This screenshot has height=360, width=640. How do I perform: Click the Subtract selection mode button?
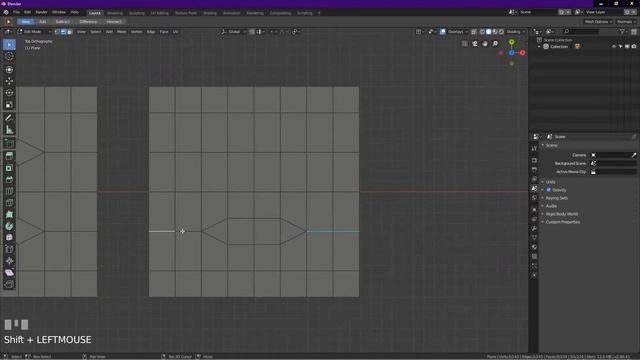click(62, 22)
